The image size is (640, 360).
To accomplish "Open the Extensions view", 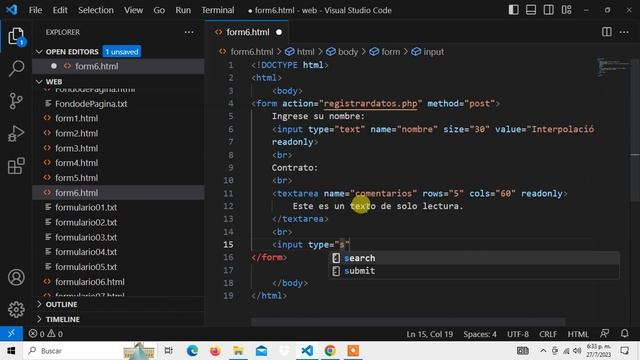I will 16,166.
